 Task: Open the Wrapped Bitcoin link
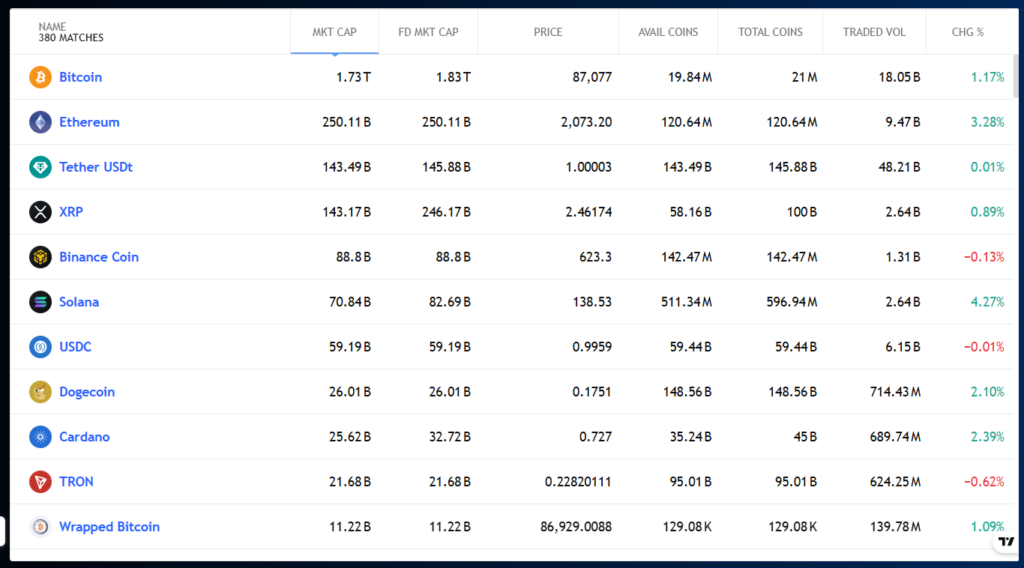tap(109, 527)
